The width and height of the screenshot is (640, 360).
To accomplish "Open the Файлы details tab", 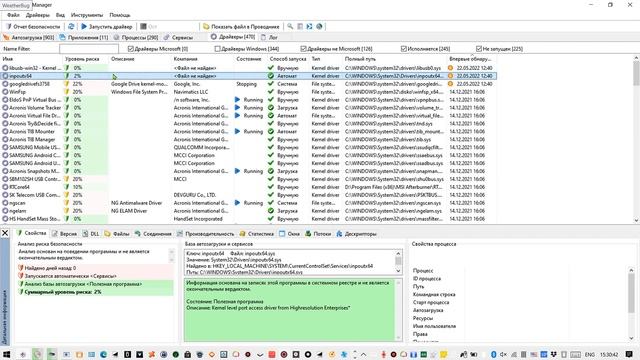I will tap(117, 234).
